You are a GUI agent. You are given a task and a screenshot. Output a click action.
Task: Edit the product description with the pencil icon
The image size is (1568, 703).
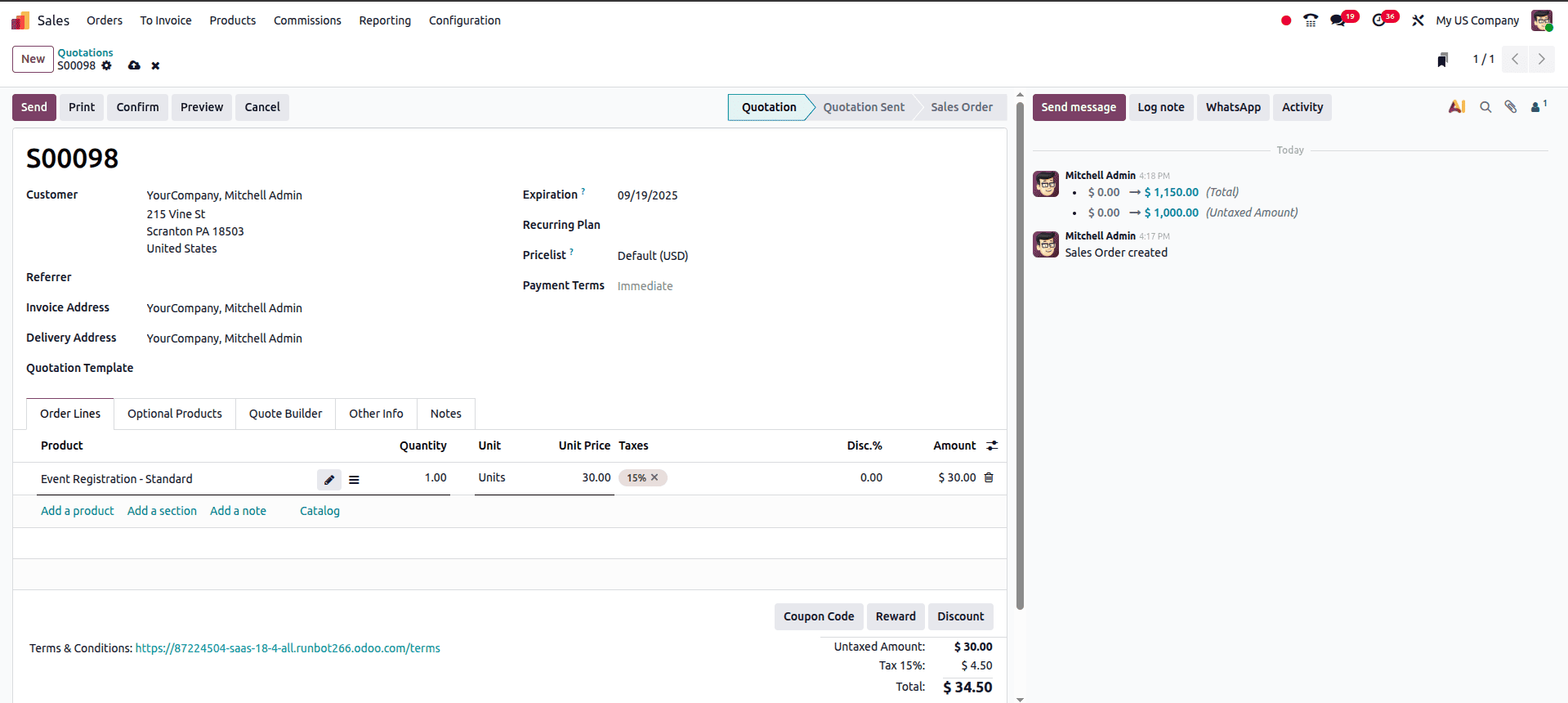(x=329, y=480)
